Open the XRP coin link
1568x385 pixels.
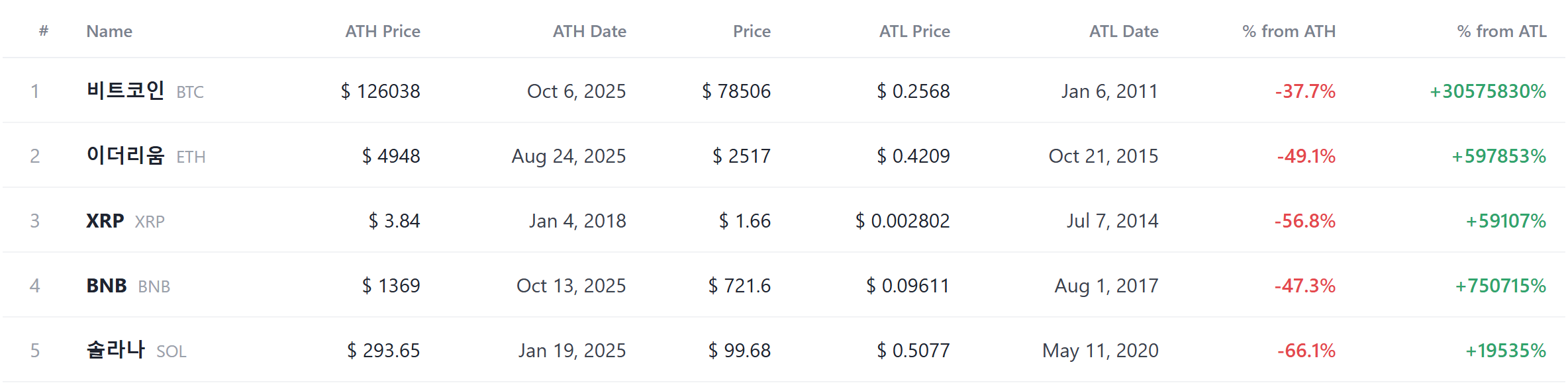pyautogui.click(x=125, y=220)
